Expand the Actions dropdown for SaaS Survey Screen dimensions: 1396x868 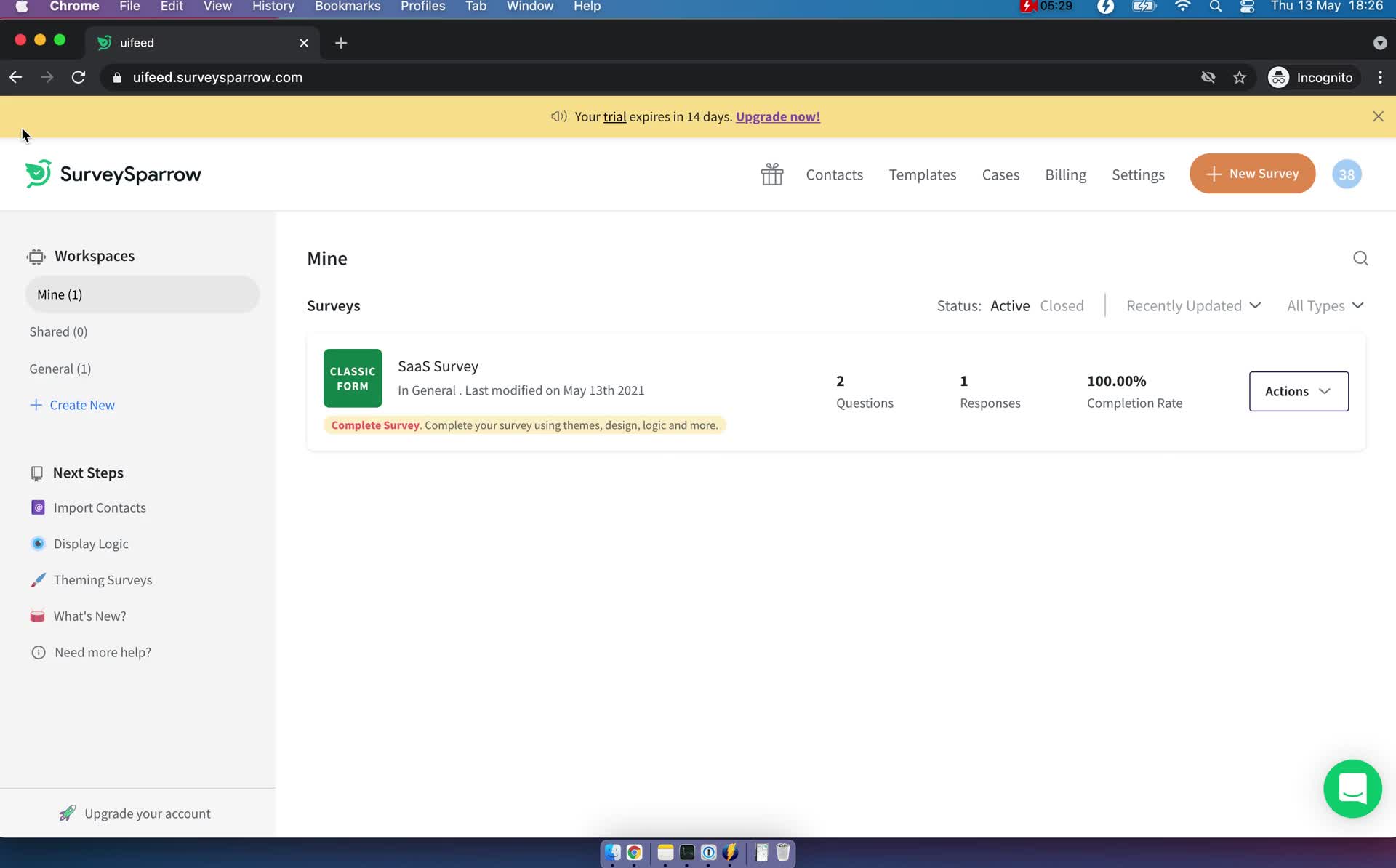click(x=1298, y=390)
